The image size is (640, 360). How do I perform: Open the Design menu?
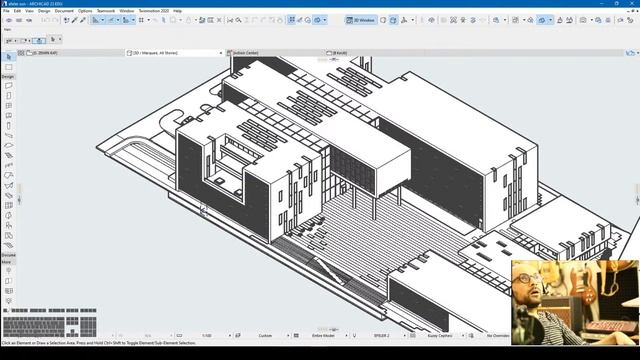click(x=44, y=11)
